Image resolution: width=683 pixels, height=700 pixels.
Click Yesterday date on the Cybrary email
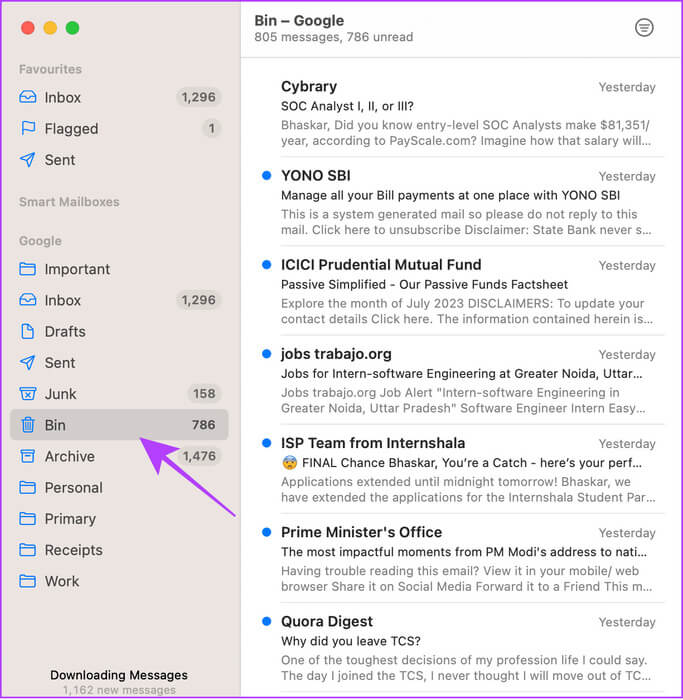coord(627,87)
